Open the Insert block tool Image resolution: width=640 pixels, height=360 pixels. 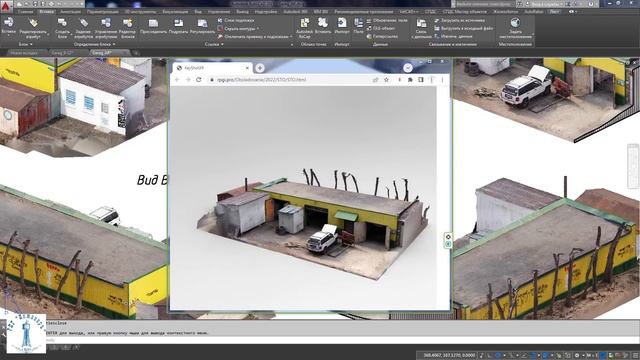click(9, 25)
